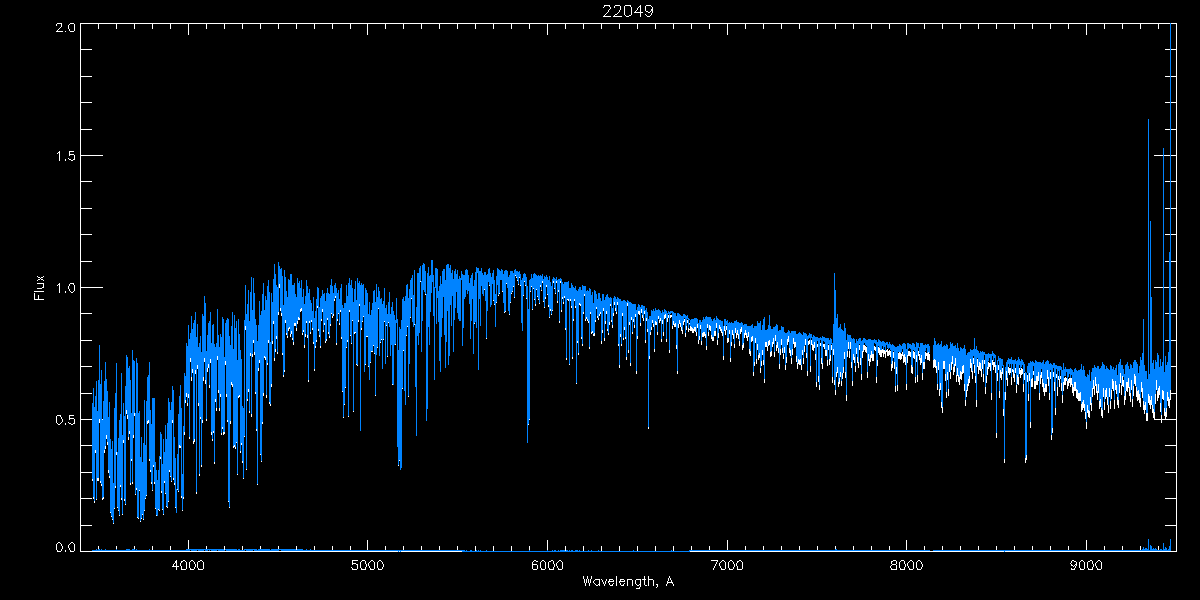
Task: Select the 5000 wavelength tick label
Action: [367, 565]
